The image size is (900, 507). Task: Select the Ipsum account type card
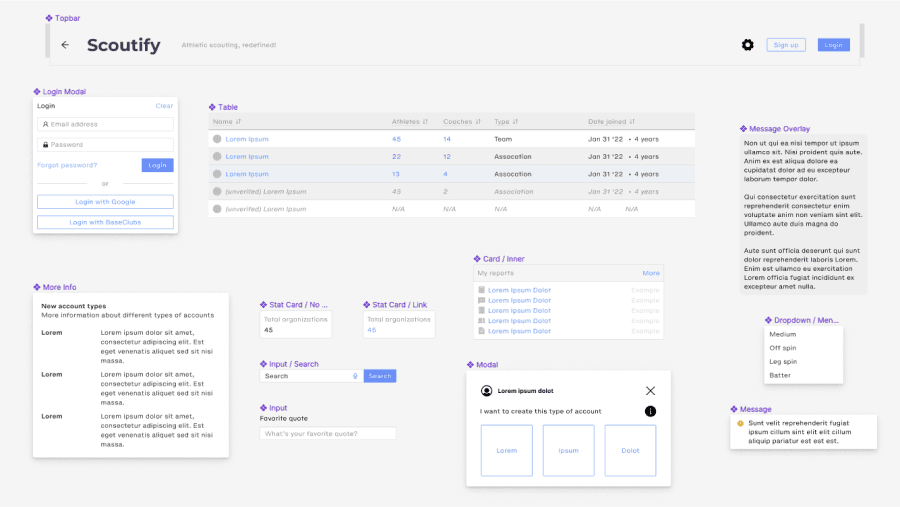[568, 450]
